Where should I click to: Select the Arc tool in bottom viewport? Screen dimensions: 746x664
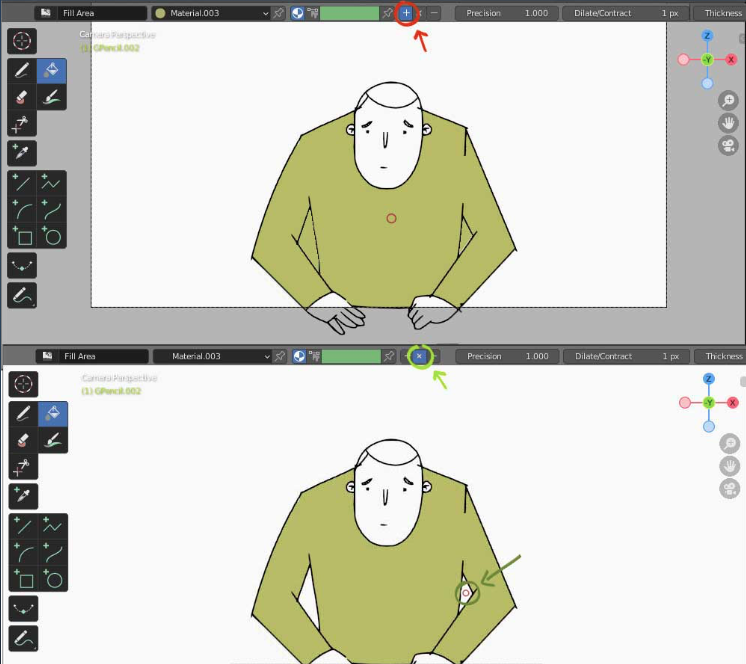click(x=23, y=553)
